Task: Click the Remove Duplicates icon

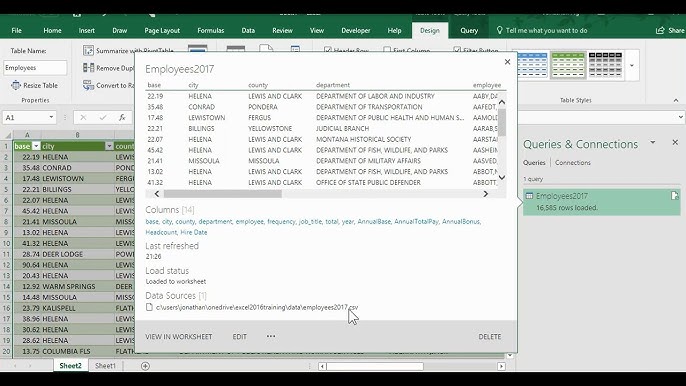Action: click(88, 68)
